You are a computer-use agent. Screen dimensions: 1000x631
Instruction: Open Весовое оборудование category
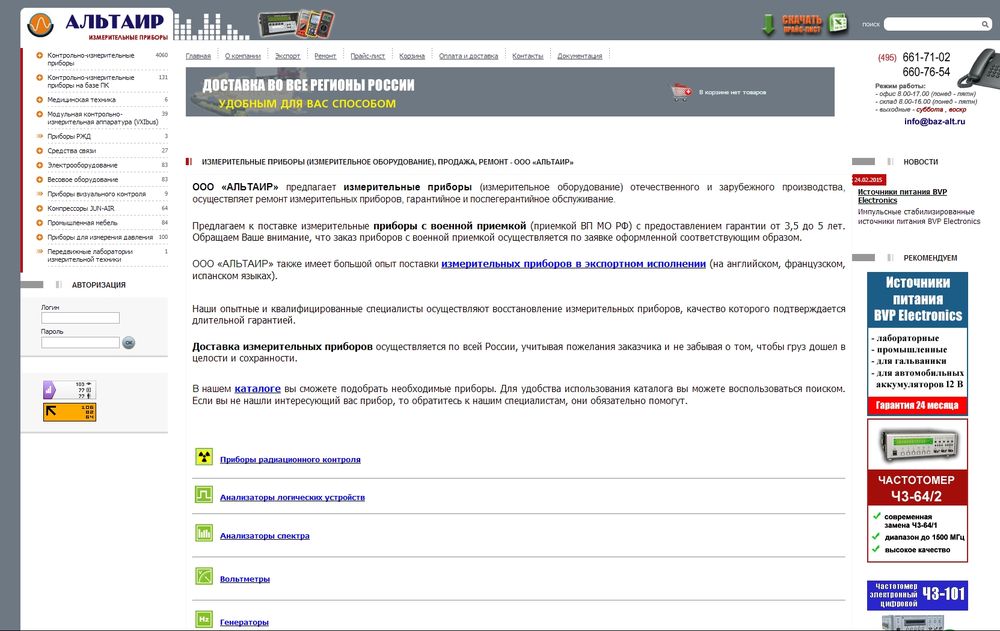(82, 179)
